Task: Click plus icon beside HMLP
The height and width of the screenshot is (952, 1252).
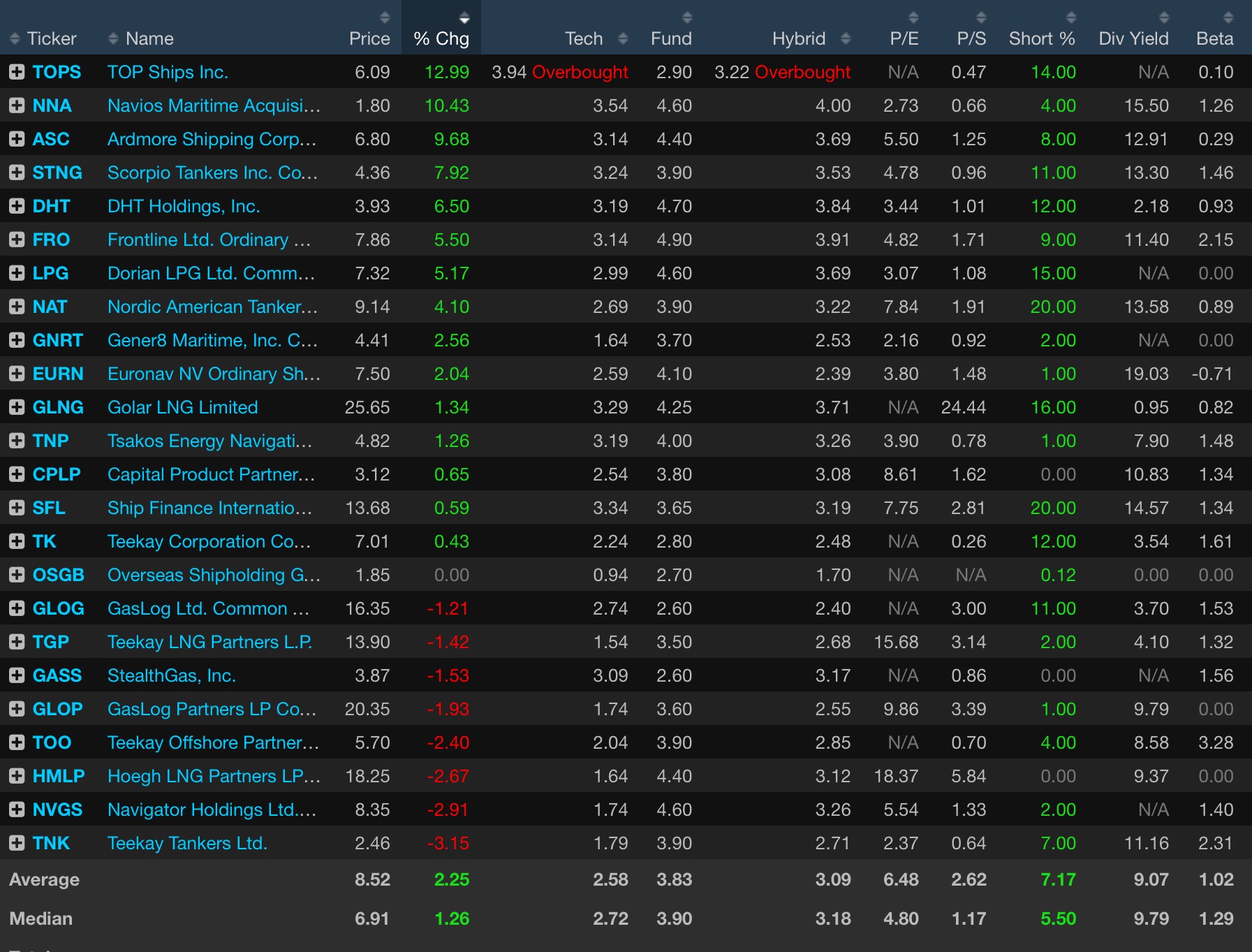Action: tap(17, 776)
